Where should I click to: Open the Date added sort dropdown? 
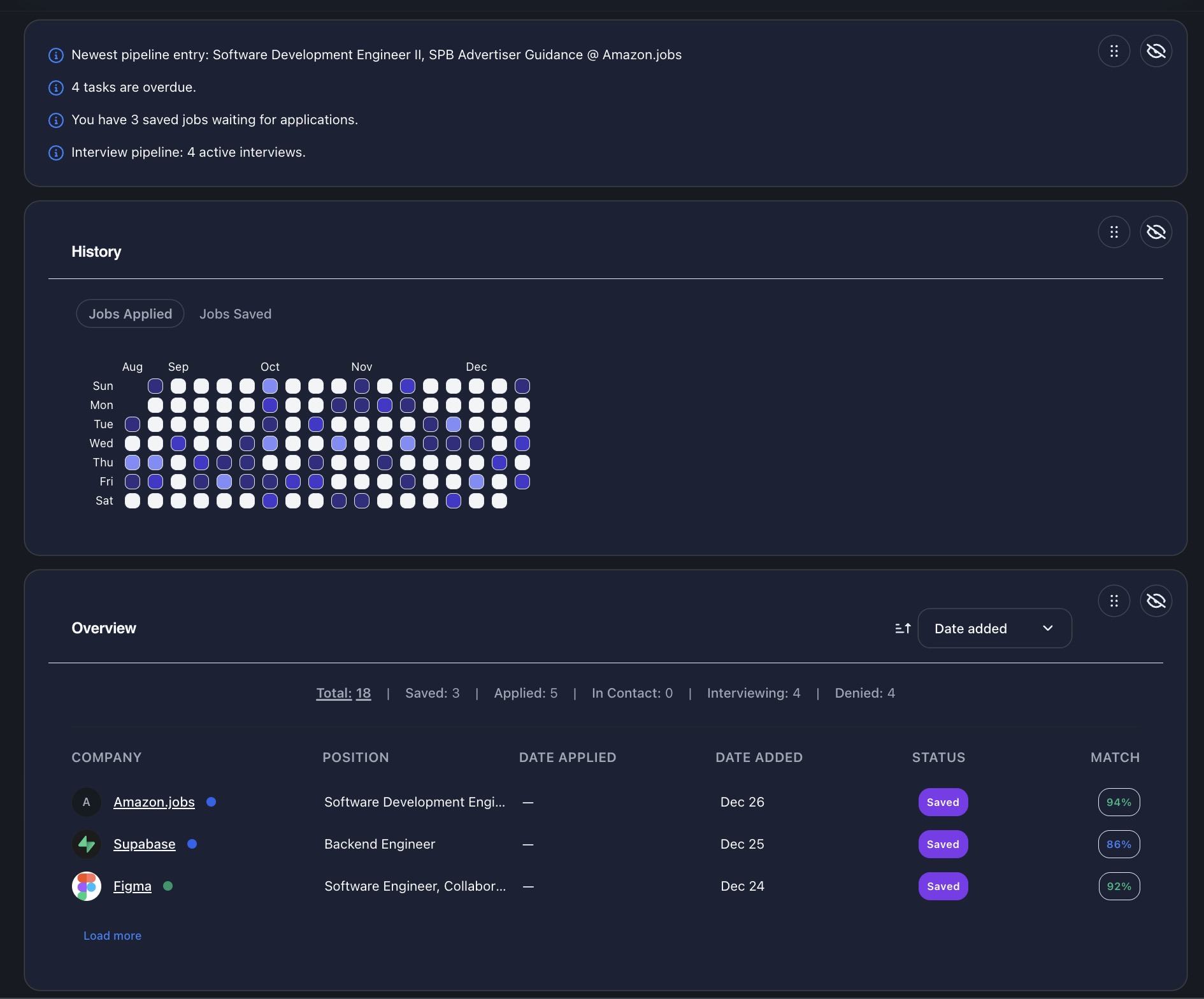click(994, 628)
